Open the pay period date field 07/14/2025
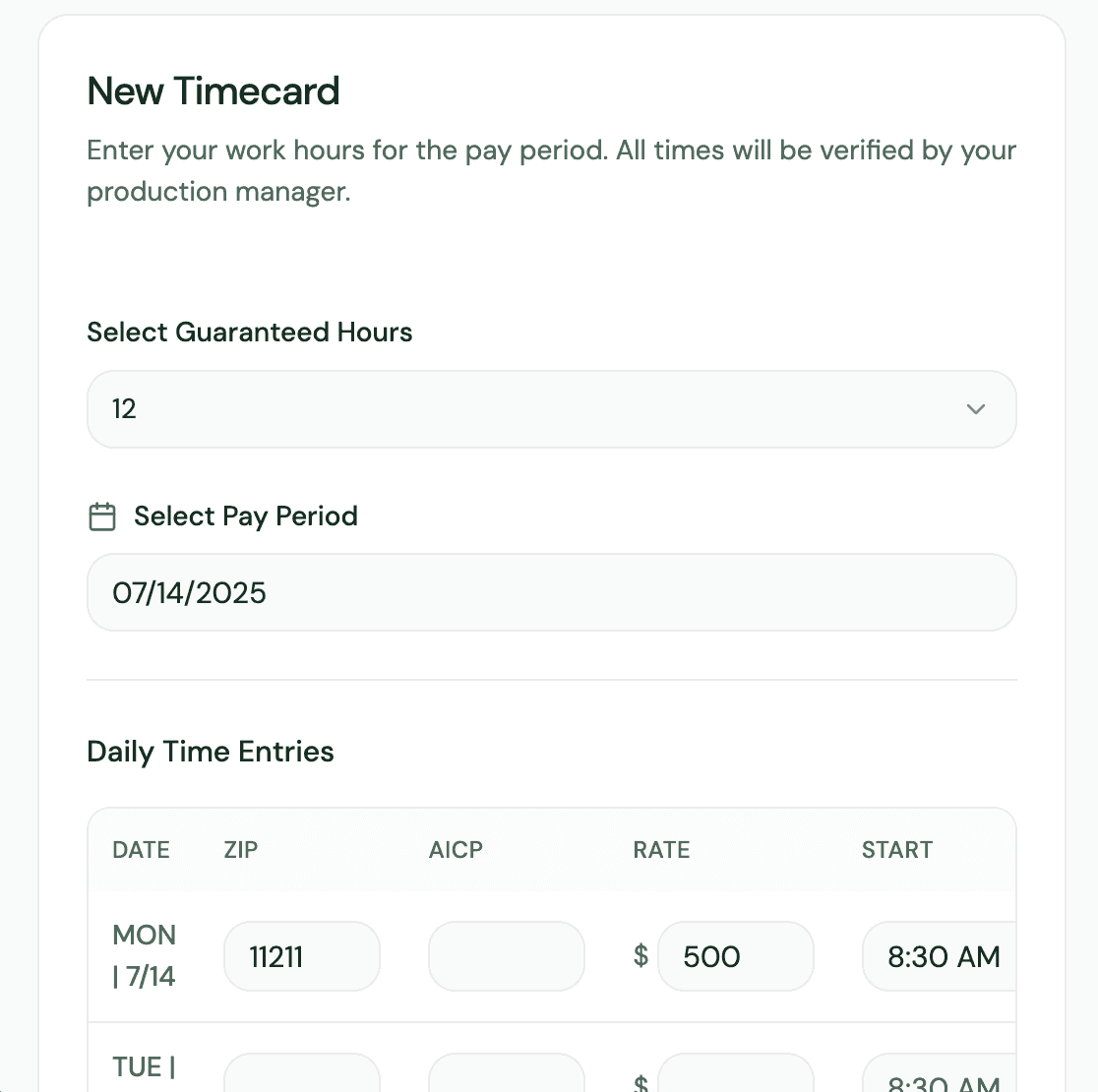The width and height of the screenshot is (1098, 1092). tap(552, 592)
